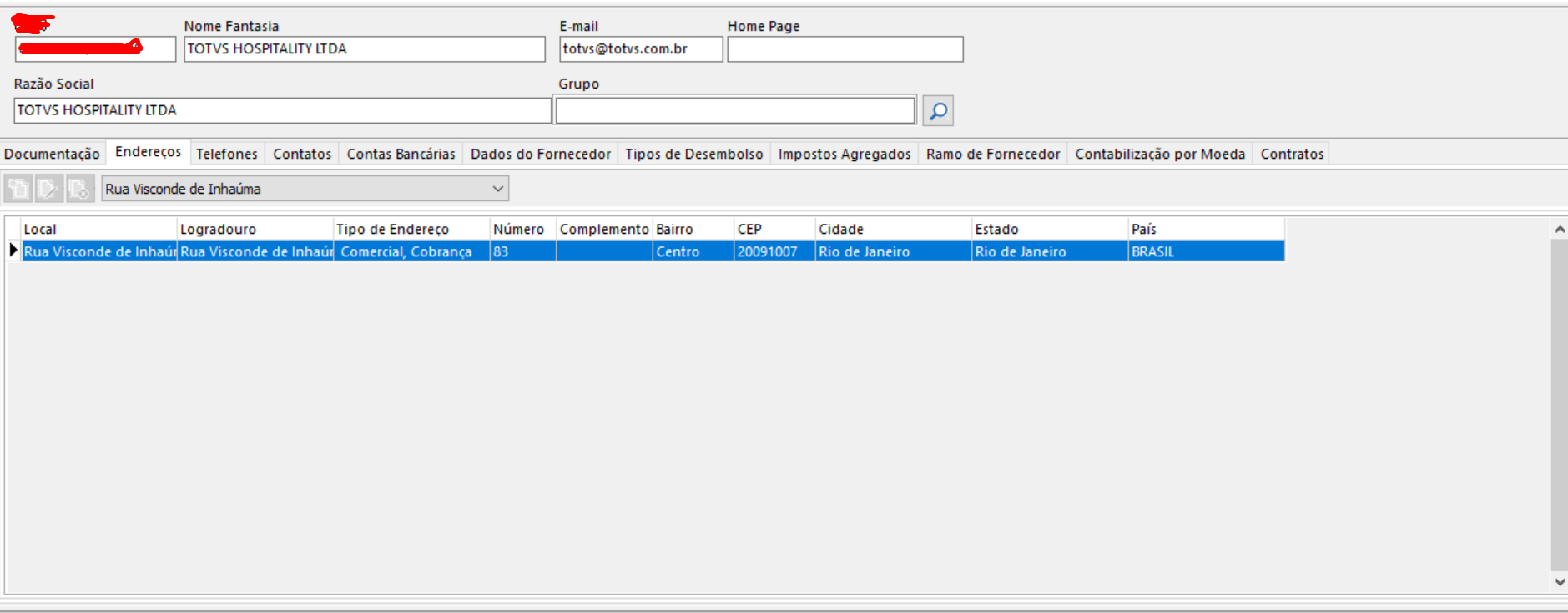Click the empty Complemento cell in the row
This screenshot has width=1568, height=613.
pos(605,251)
